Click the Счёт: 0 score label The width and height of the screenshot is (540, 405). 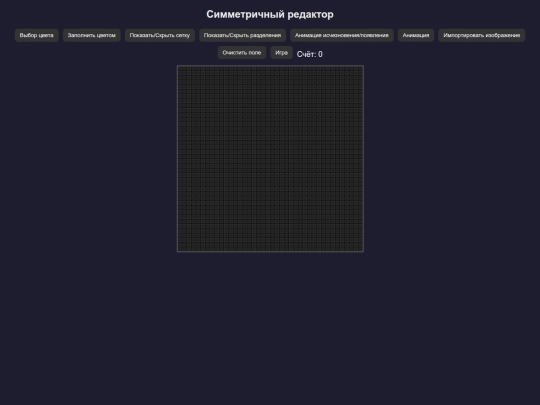point(310,54)
